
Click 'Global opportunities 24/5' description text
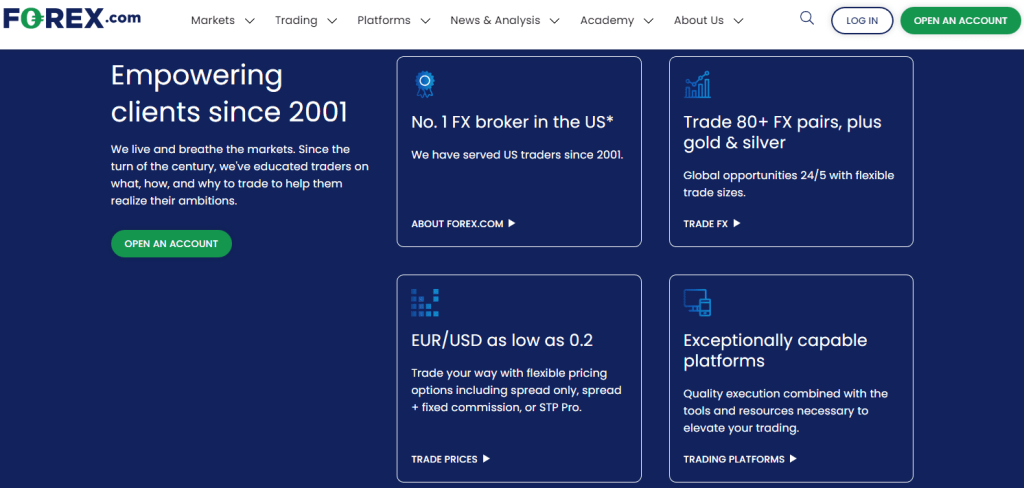tap(789, 184)
